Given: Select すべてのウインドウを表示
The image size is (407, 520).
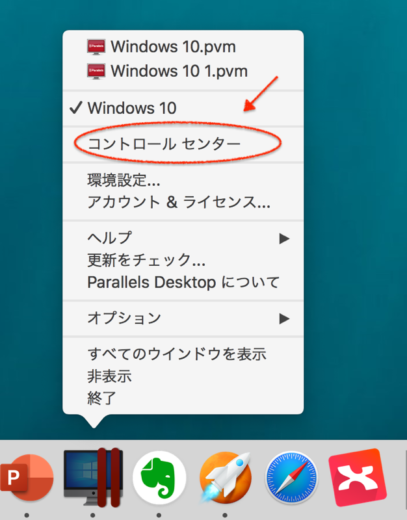Looking at the screenshot, I should click(x=183, y=354).
